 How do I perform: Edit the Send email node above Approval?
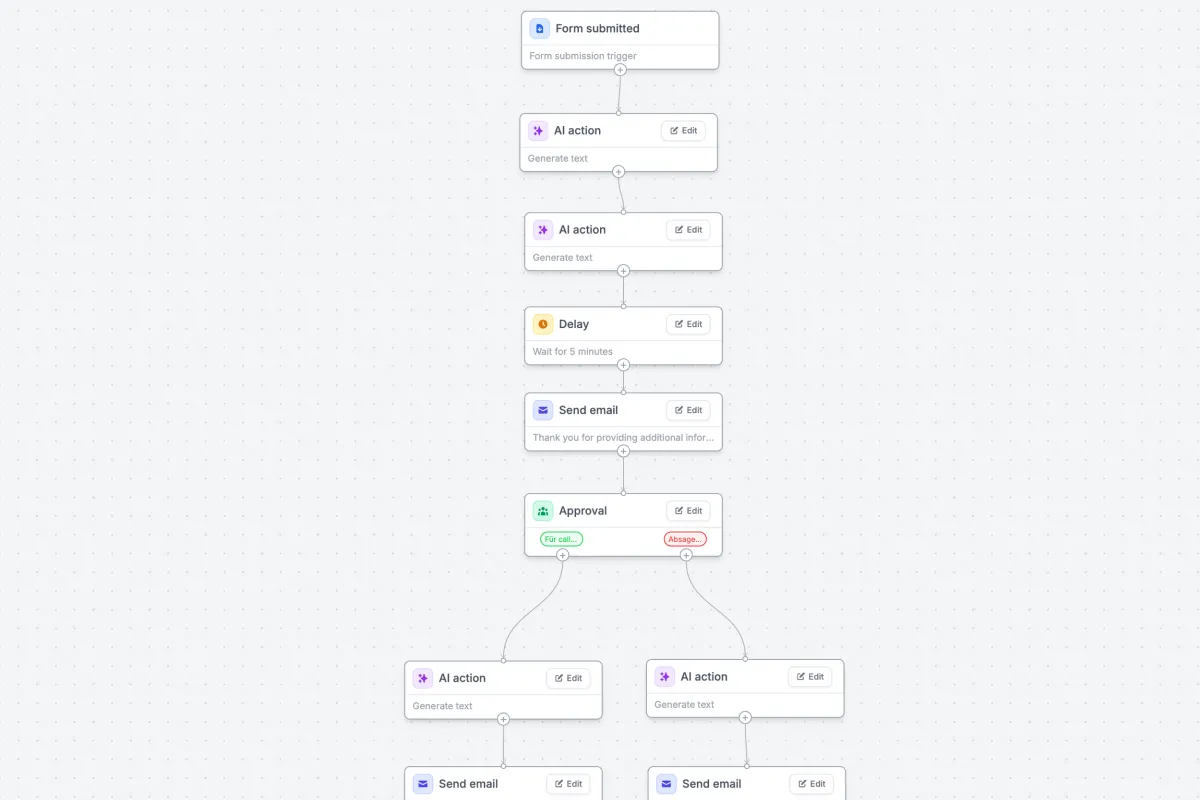(689, 410)
